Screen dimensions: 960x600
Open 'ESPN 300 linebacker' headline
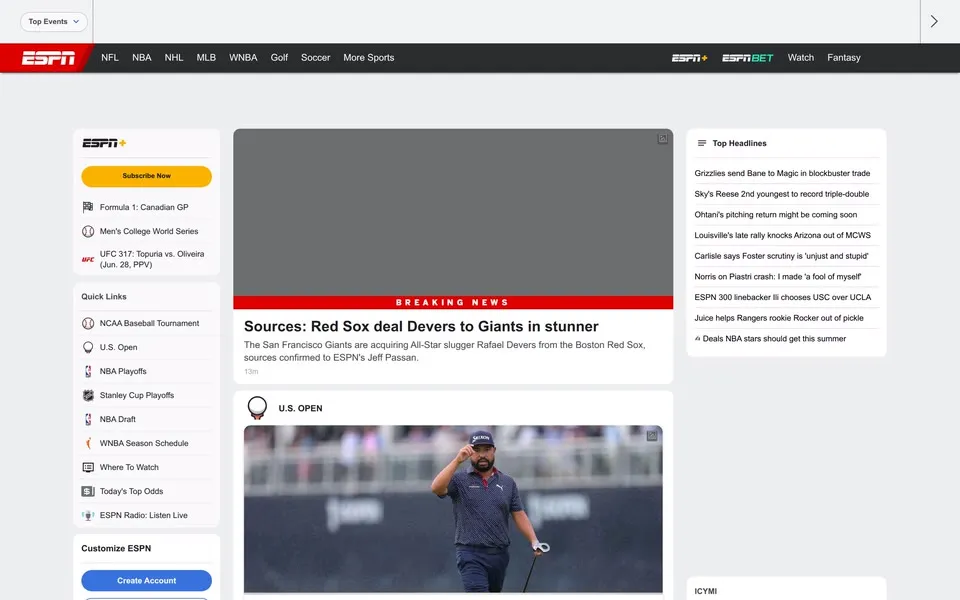tap(782, 297)
